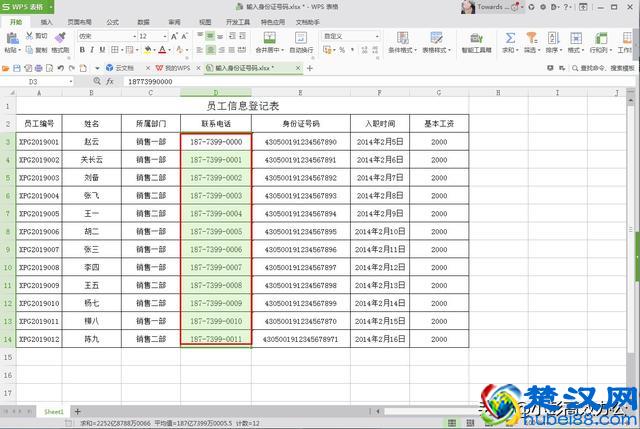Viewport: 640px width, 429px height.
Task: Click Merge and Center (合并居中) icon
Action: pyautogui.click(x=269, y=38)
